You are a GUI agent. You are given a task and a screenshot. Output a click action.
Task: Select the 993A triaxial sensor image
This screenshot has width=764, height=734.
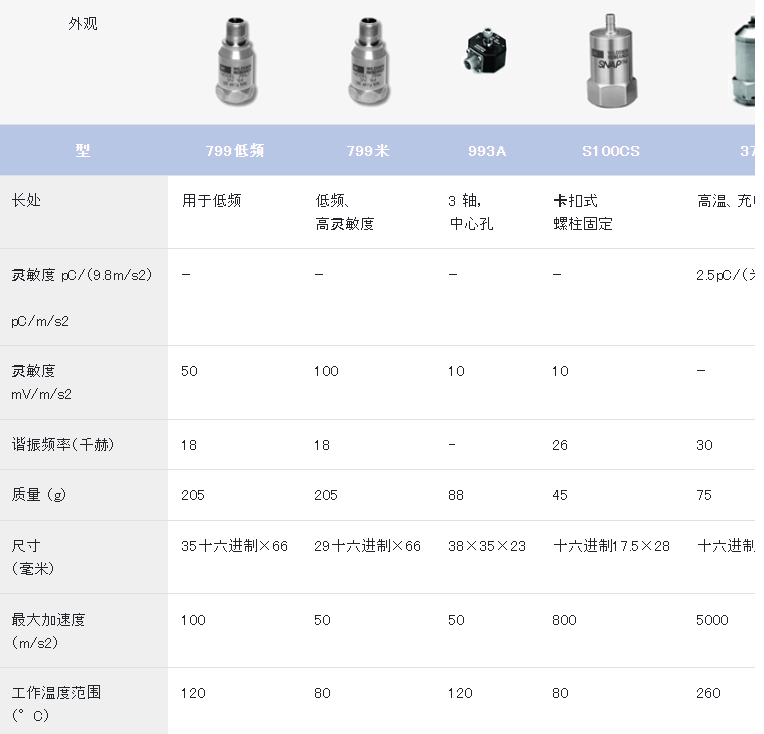487,57
